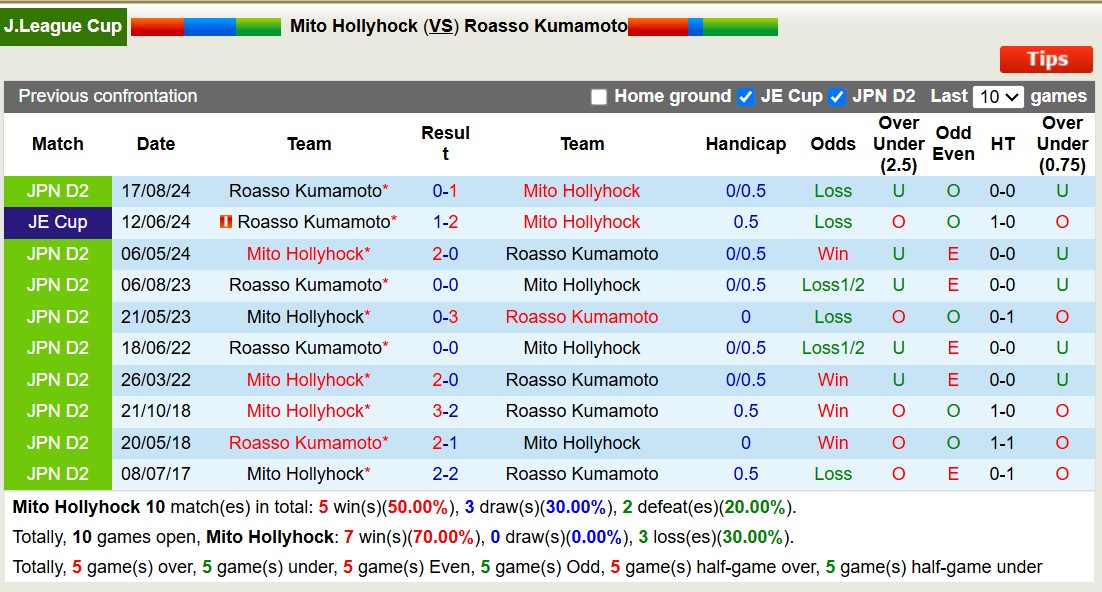Switch to the Handicap column header

point(746,144)
